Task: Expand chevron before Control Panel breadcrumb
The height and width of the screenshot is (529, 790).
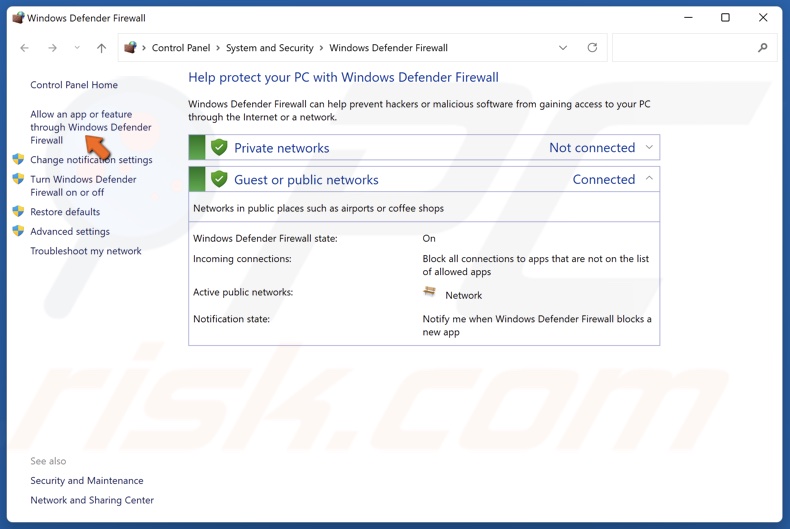Action: pyautogui.click(x=144, y=48)
